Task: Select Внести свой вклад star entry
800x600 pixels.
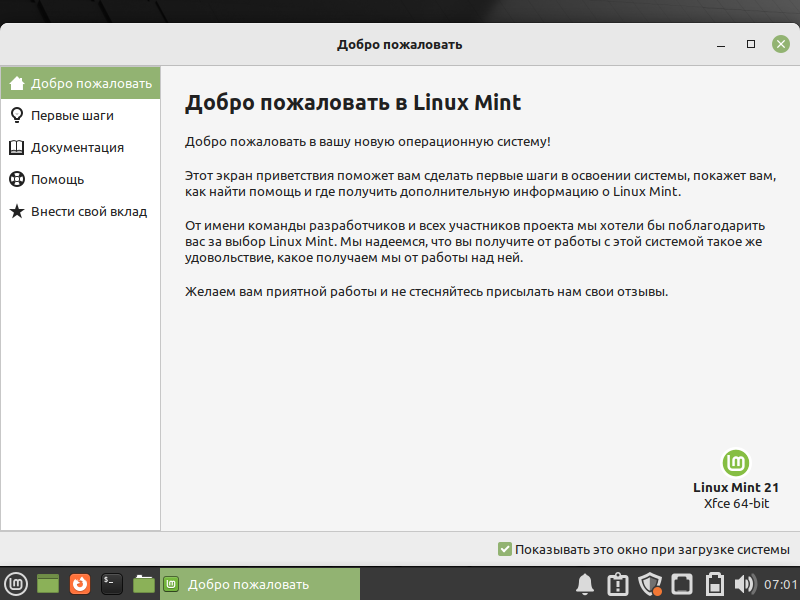Action: [x=80, y=211]
